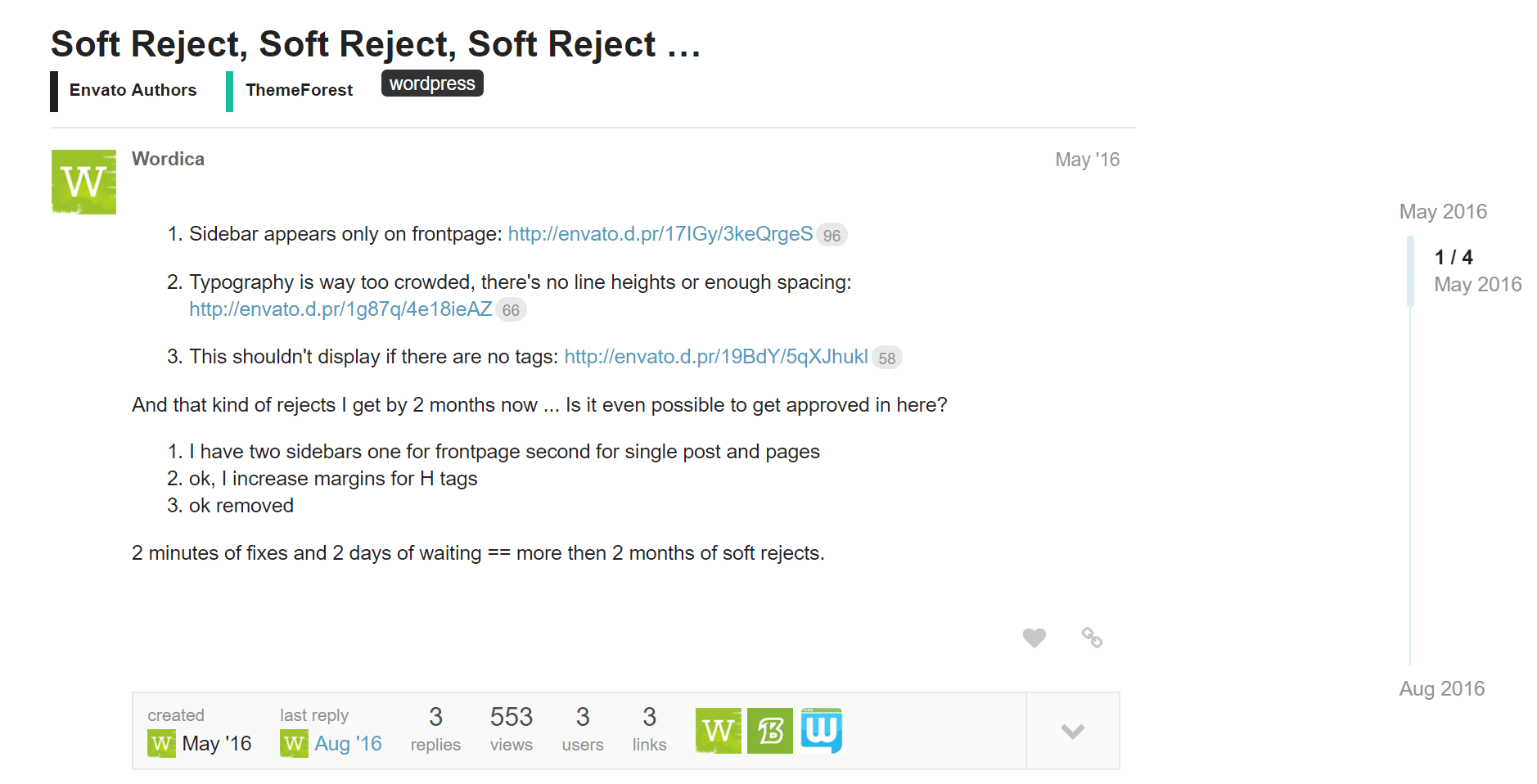Click the topic title Soft Reject heading

point(375,44)
